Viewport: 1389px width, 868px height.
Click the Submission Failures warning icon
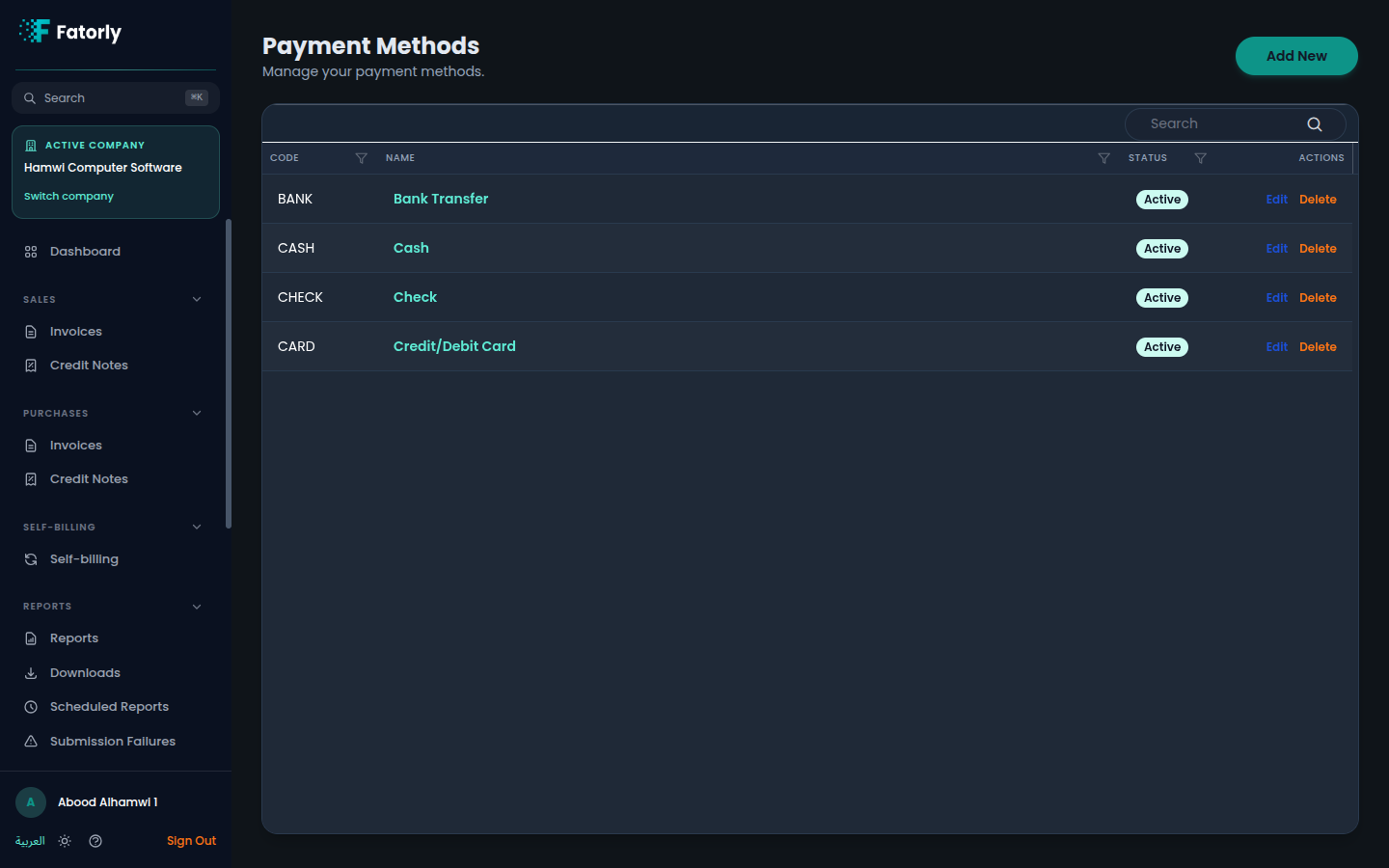pyautogui.click(x=31, y=742)
